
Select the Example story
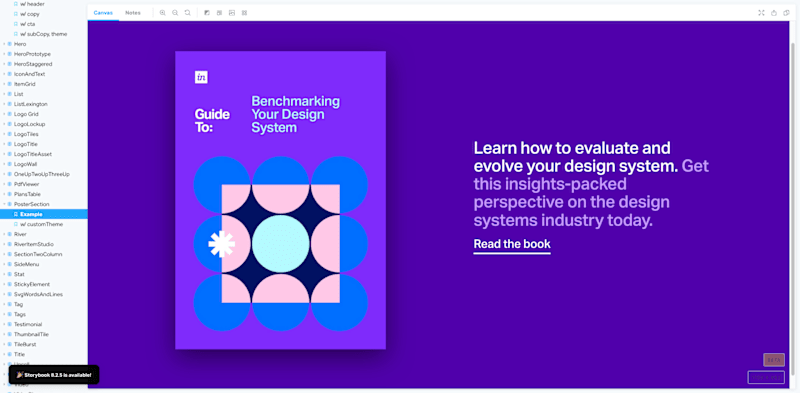pos(44,214)
